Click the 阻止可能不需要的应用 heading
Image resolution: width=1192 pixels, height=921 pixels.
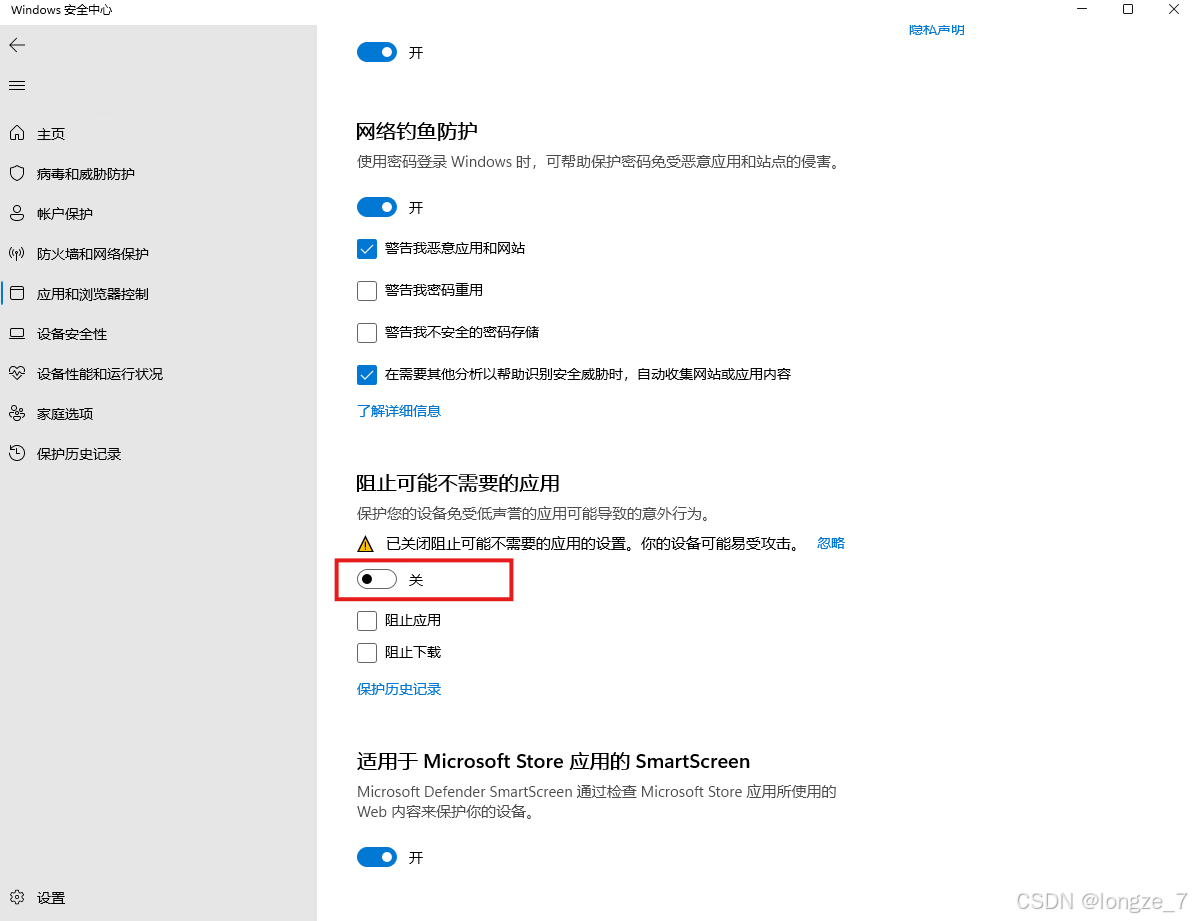coord(458,483)
